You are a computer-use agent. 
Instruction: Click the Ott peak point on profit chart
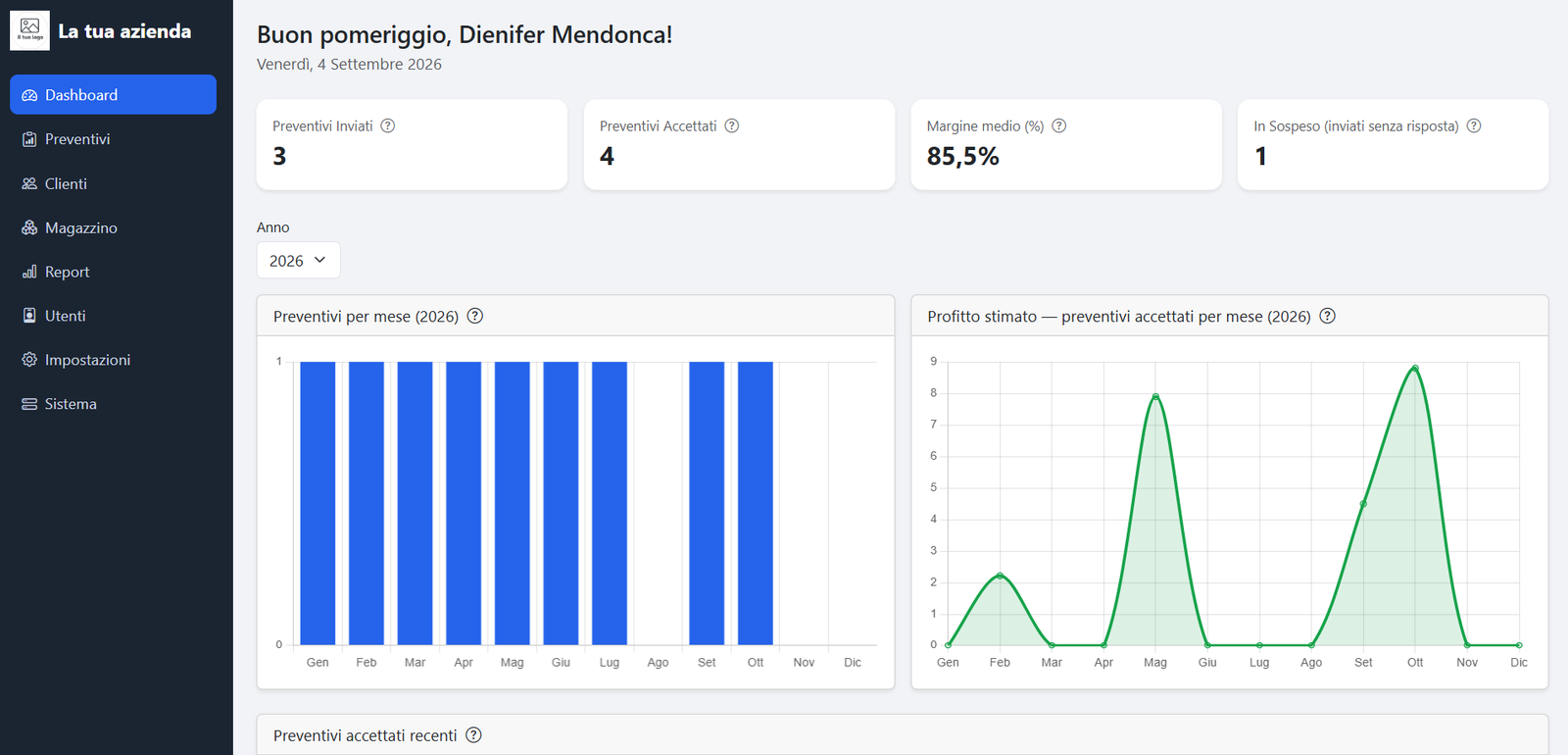[x=1415, y=369]
